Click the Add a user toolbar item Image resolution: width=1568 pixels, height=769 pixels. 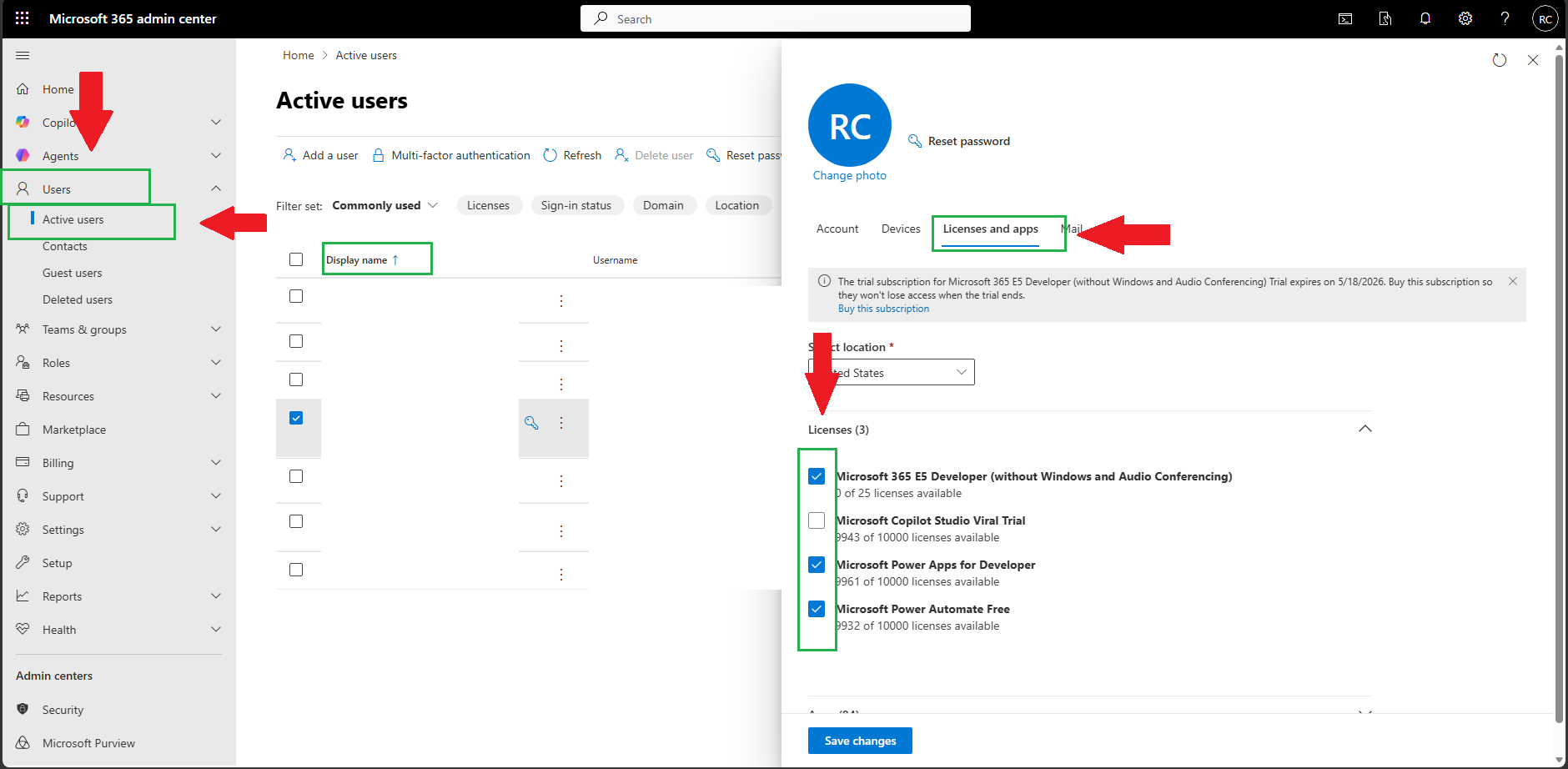point(321,155)
